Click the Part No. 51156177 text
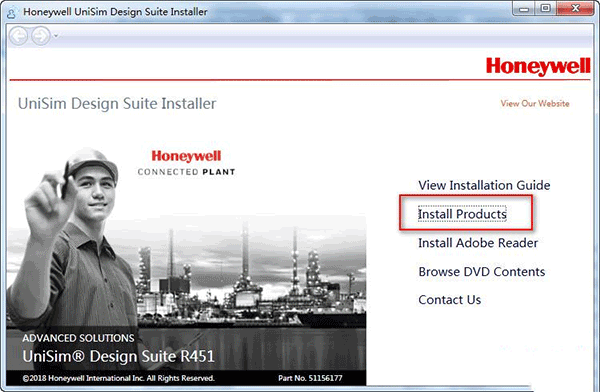The image size is (600, 392). pos(310,378)
